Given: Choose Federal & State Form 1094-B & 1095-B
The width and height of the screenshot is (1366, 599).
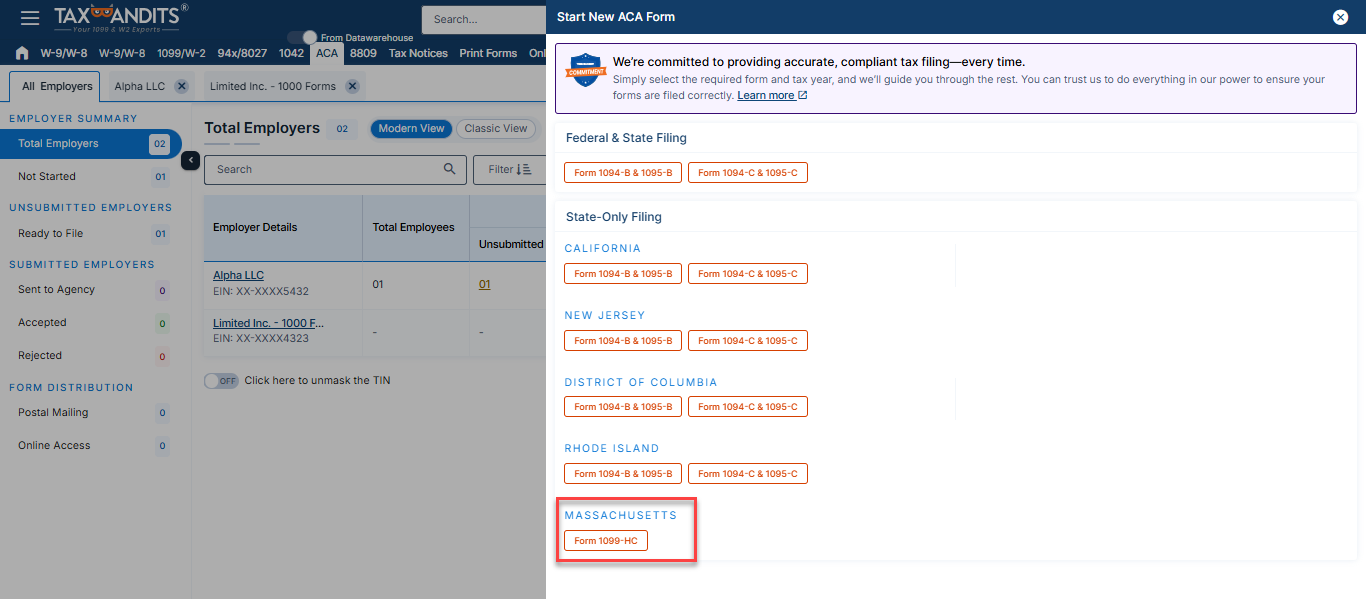Looking at the screenshot, I should pos(623,173).
